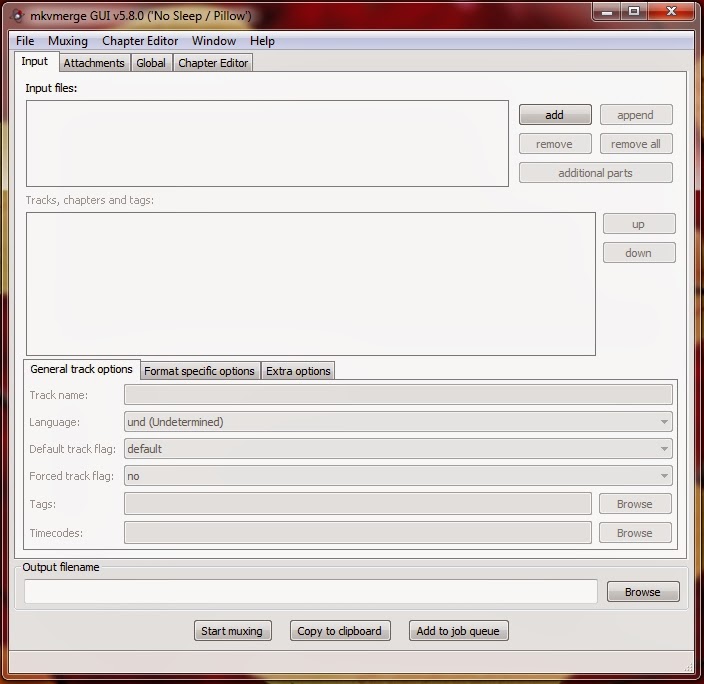
Task: Switch to the Chapter Editor tab
Action: (x=213, y=63)
